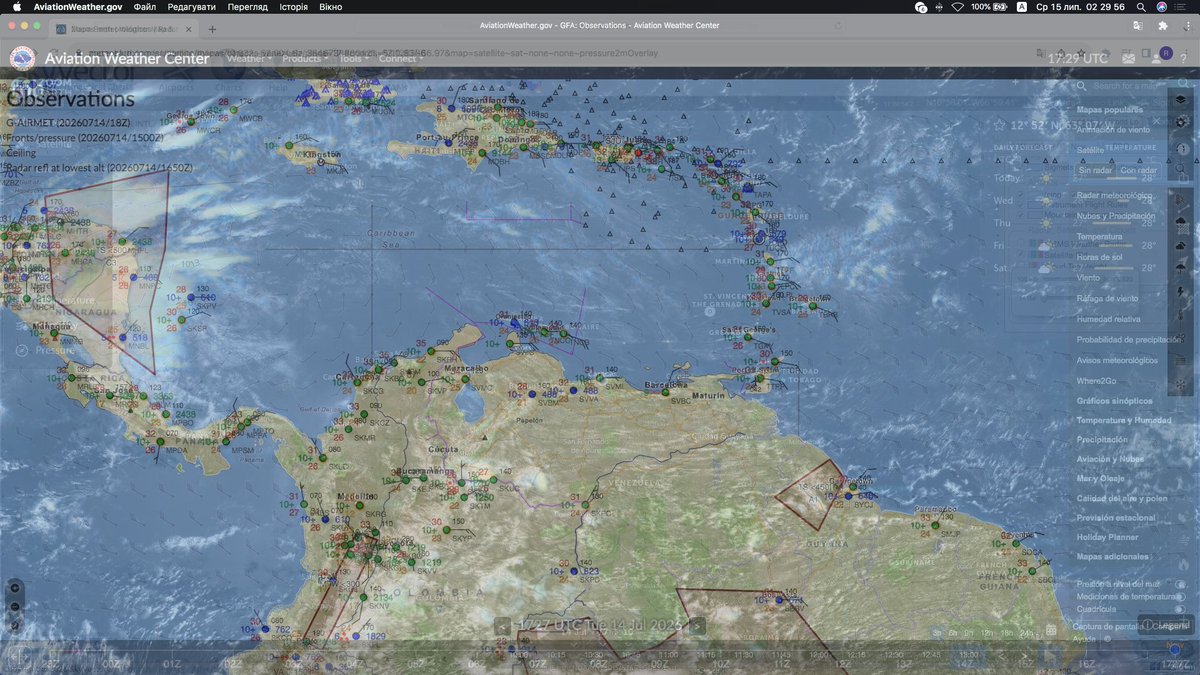1200x675 pixels.
Task: Select the snowflake icon in right toolbar
Action: click(x=1180, y=383)
